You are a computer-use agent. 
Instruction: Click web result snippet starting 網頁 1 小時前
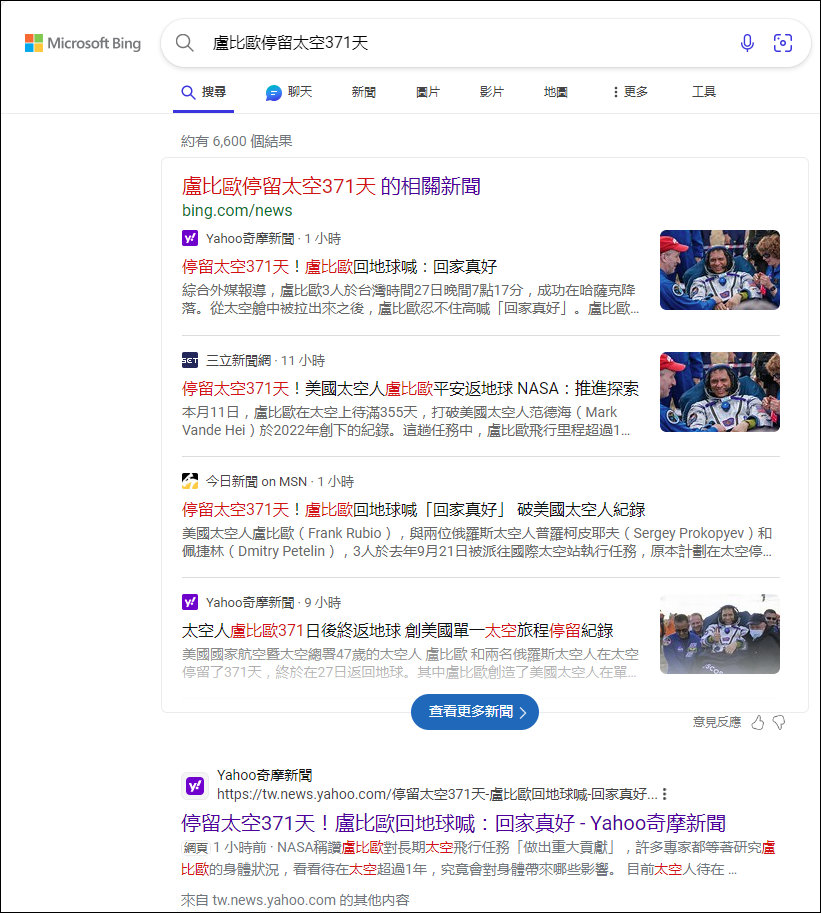[x=478, y=858]
